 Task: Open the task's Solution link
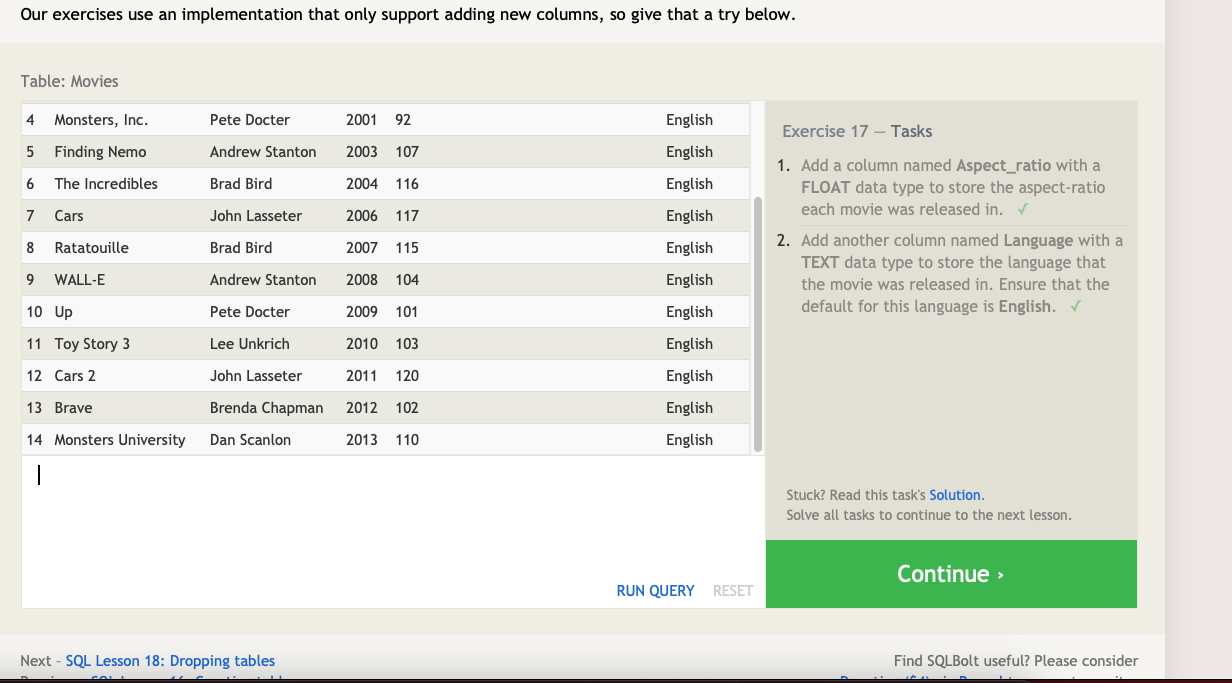(x=955, y=495)
